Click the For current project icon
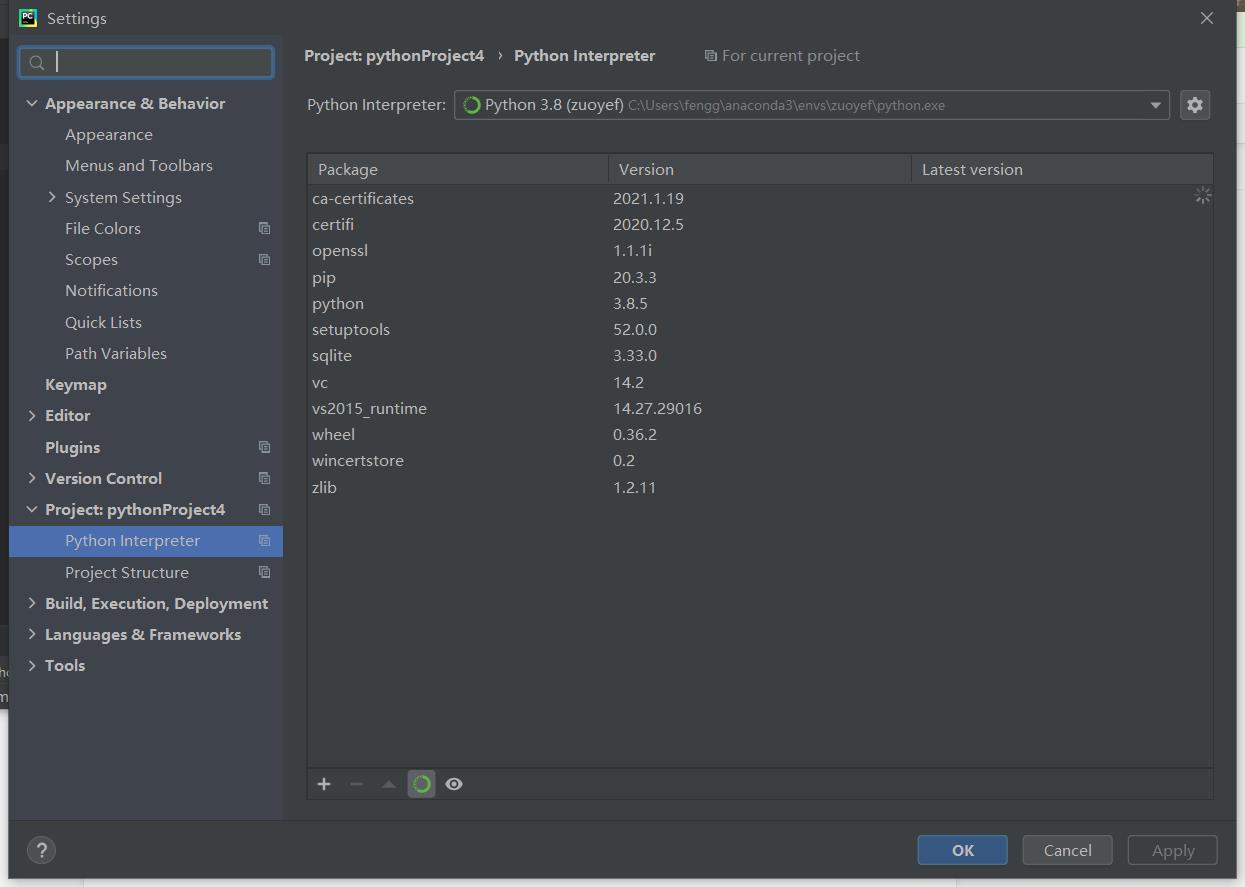1245x887 pixels. pos(710,56)
